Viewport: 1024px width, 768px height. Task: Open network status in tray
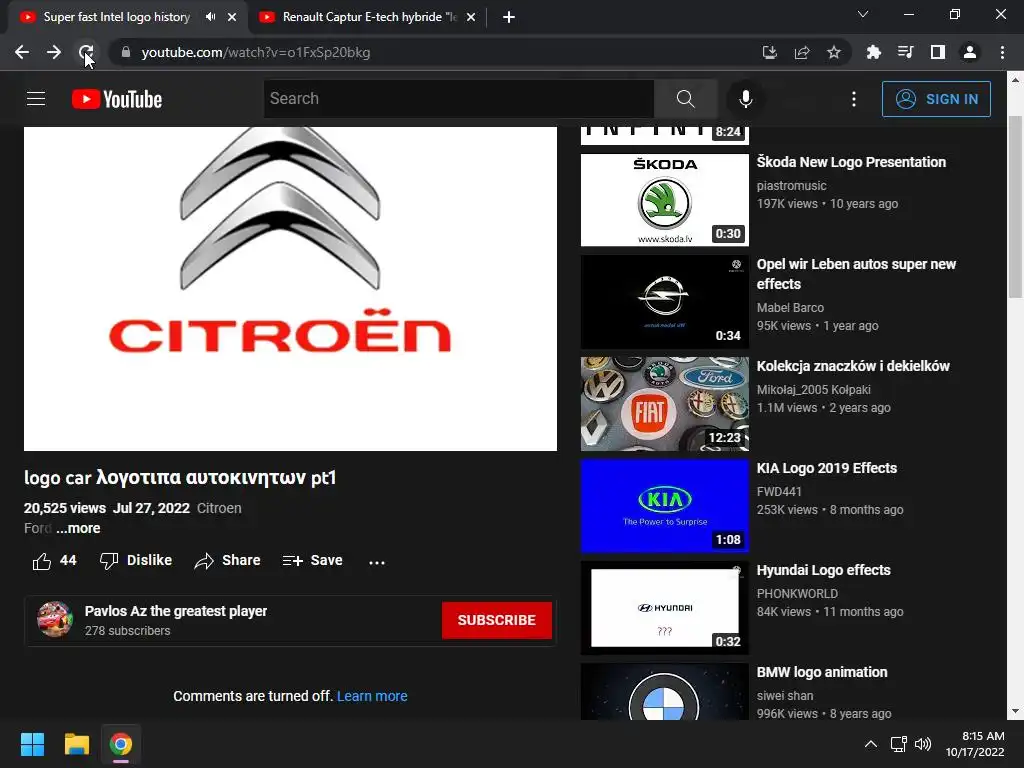(x=899, y=744)
